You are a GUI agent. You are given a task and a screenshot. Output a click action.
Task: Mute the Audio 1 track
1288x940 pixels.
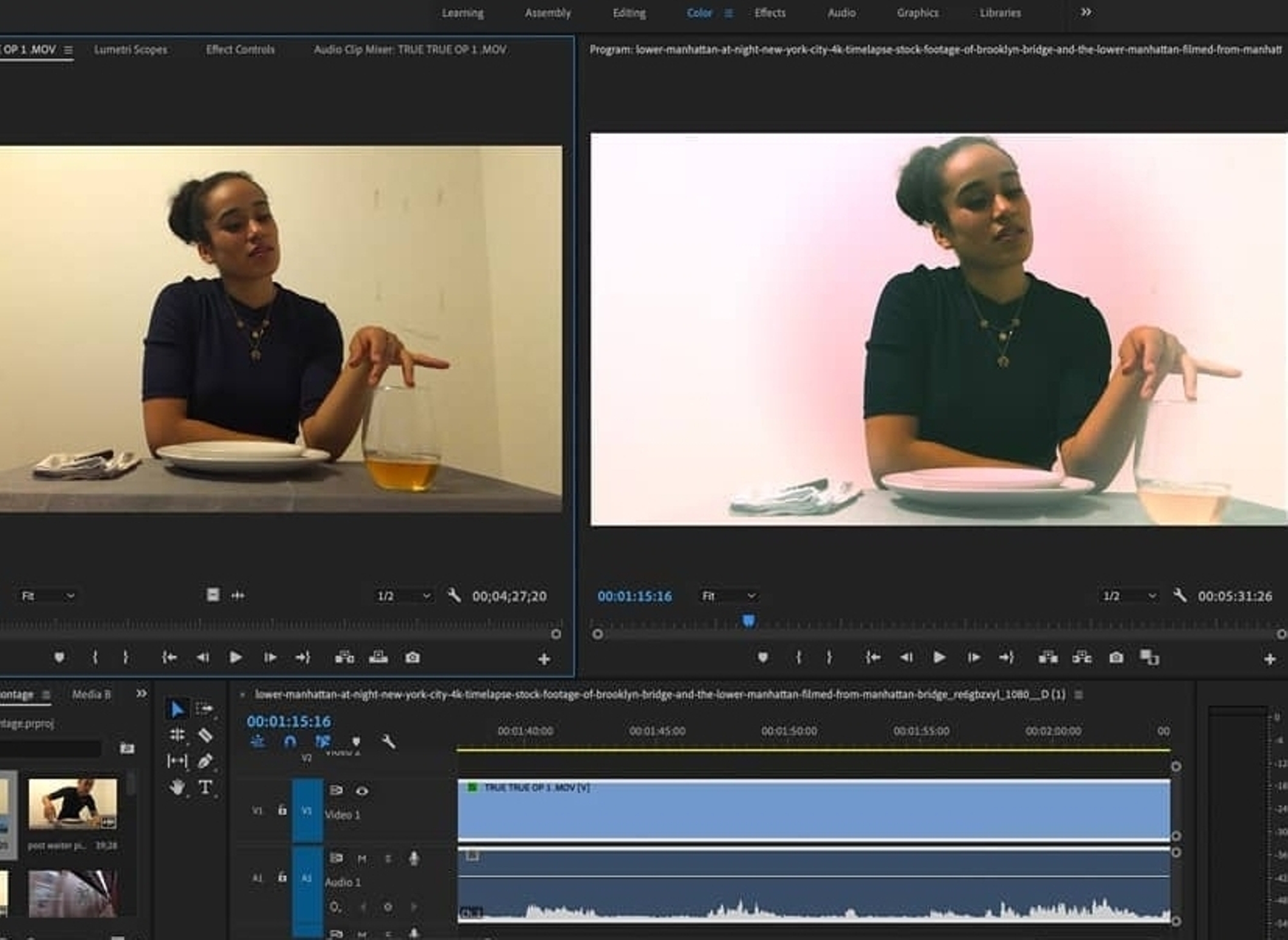click(x=362, y=859)
